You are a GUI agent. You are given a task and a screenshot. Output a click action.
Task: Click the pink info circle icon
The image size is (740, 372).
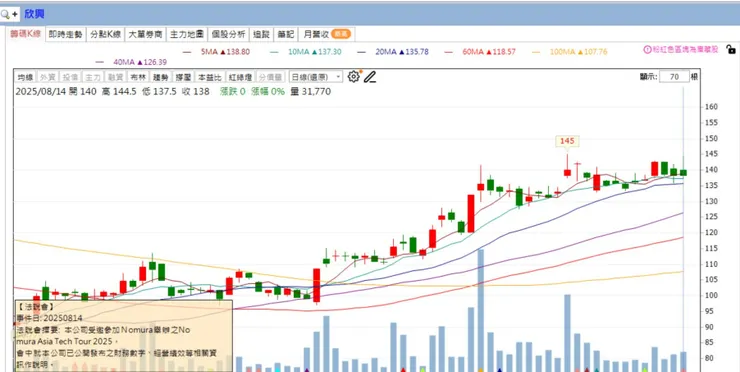click(648, 50)
